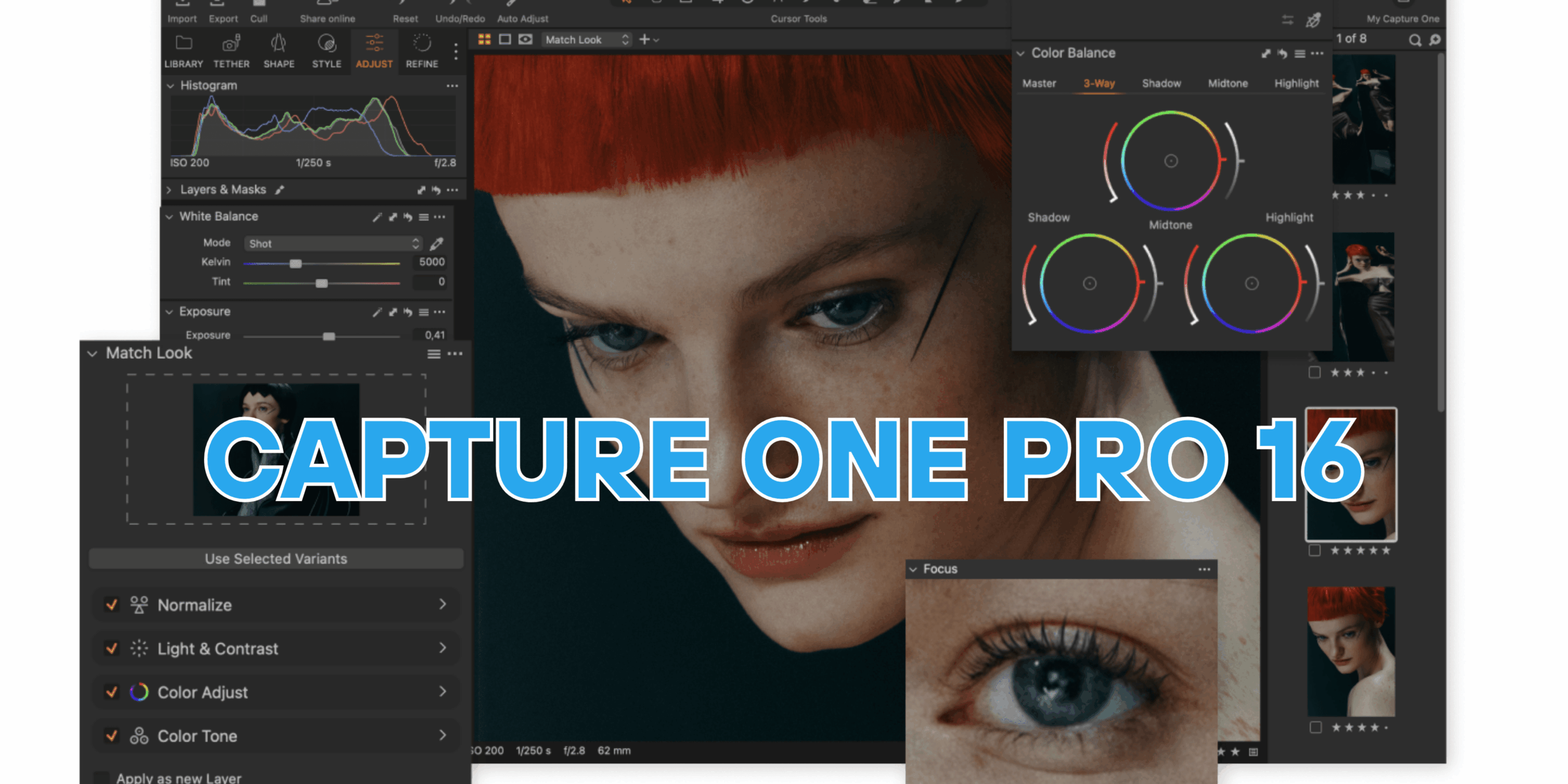The width and height of the screenshot is (1568, 784).
Task: Open the Tether tool tab
Action: 232,51
